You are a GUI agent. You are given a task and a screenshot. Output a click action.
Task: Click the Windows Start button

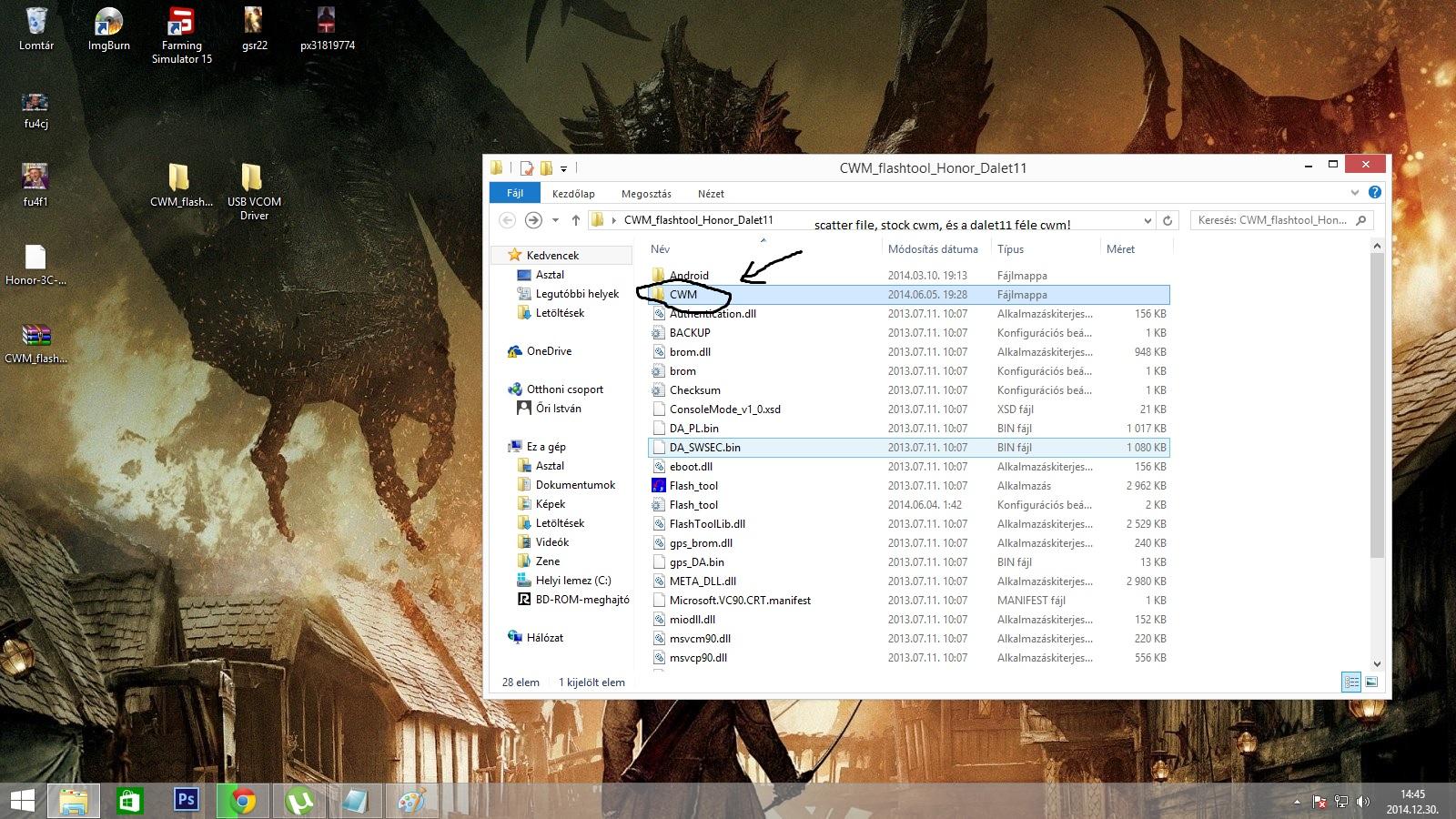[x=22, y=801]
